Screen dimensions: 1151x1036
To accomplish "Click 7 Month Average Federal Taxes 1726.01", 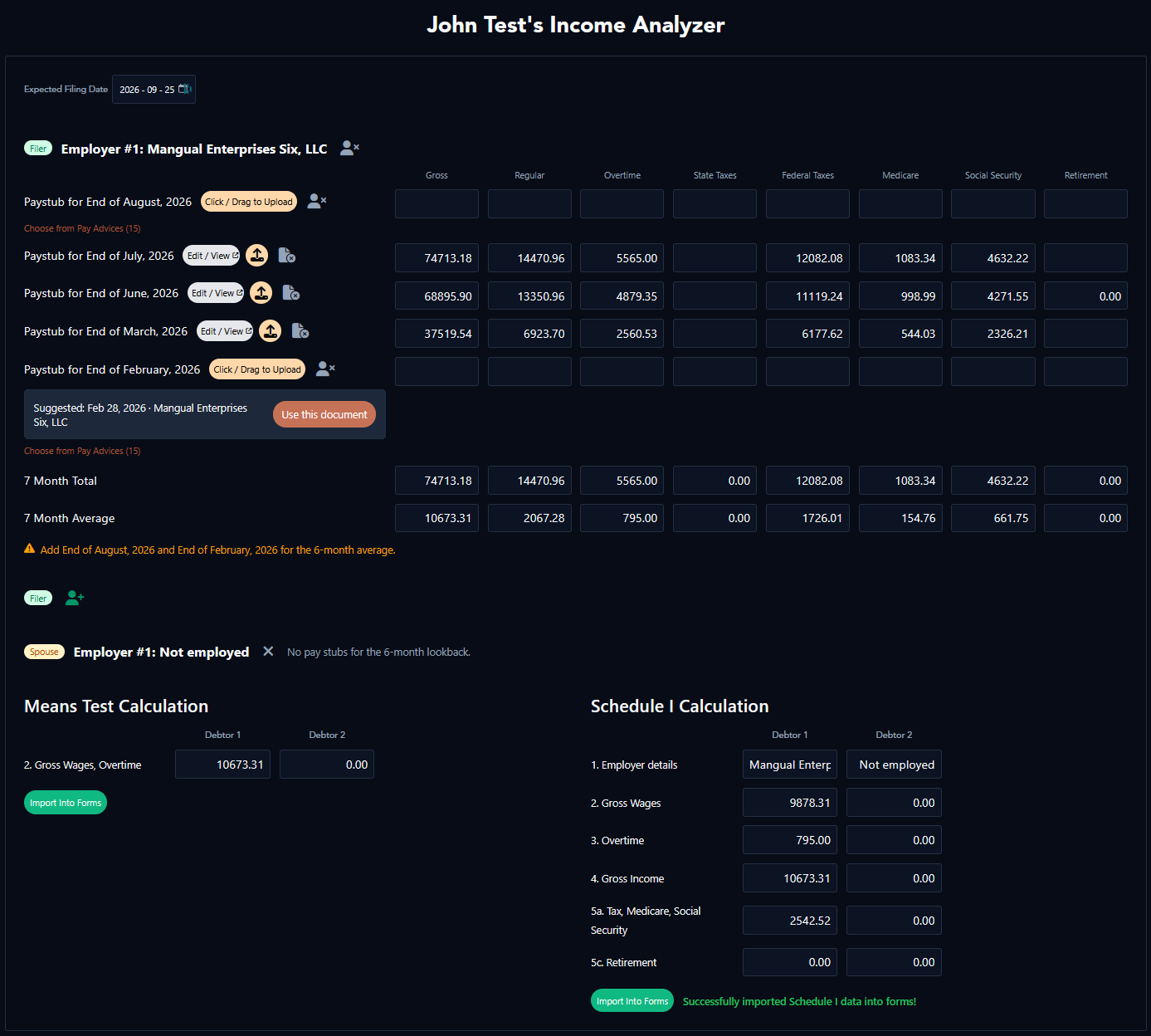I will pyautogui.click(x=807, y=518).
